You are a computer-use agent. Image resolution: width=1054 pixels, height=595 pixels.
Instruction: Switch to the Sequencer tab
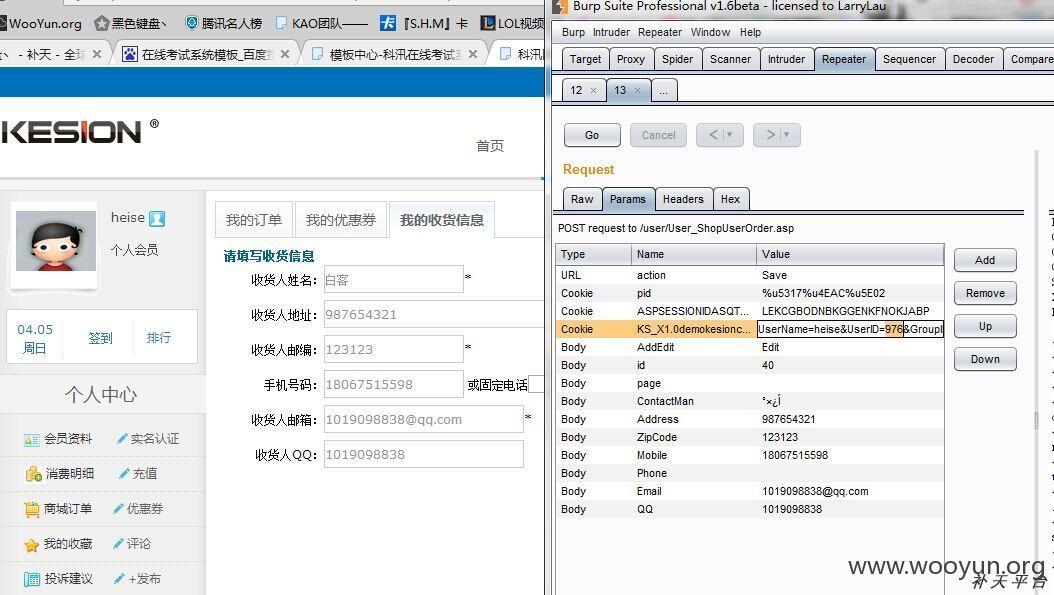pos(909,59)
